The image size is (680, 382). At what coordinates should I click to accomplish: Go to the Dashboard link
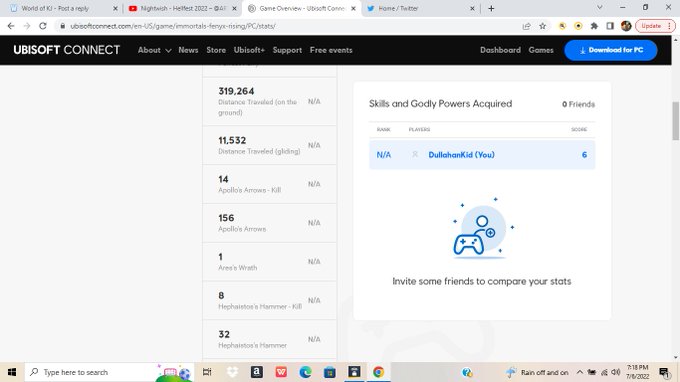click(x=500, y=50)
